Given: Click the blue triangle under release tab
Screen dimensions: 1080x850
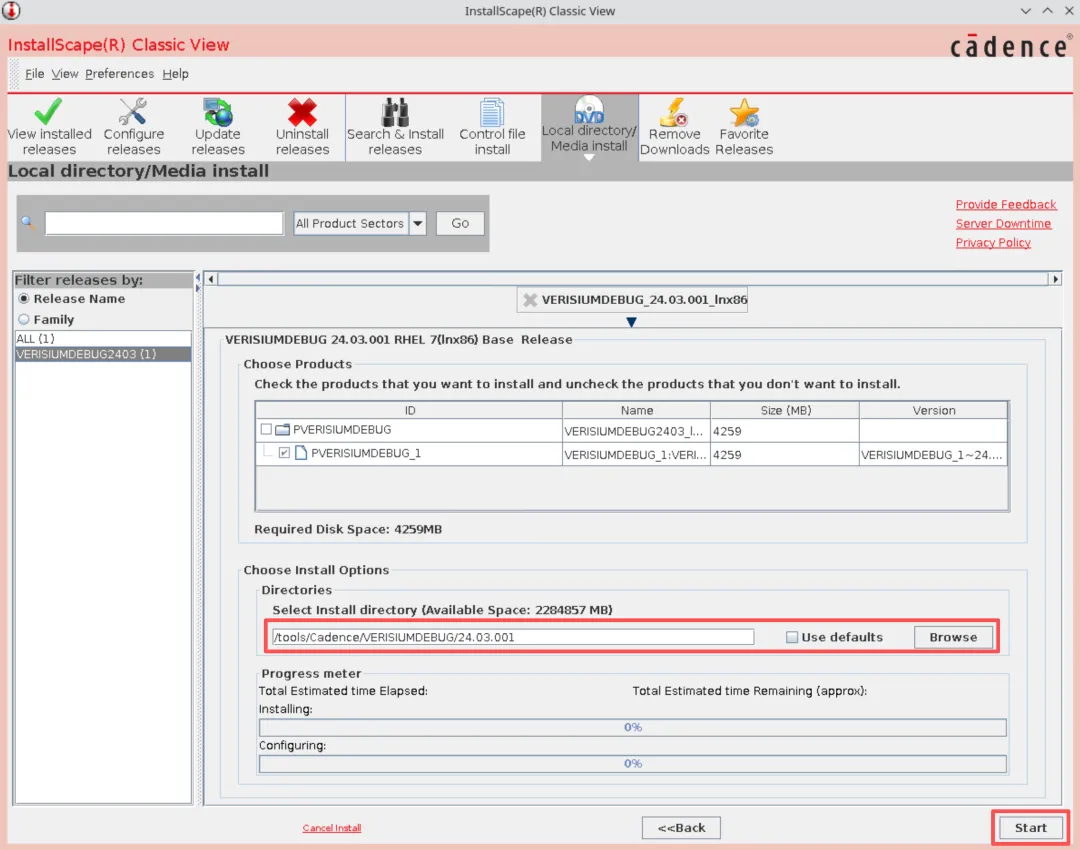Looking at the screenshot, I should click(632, 322).
